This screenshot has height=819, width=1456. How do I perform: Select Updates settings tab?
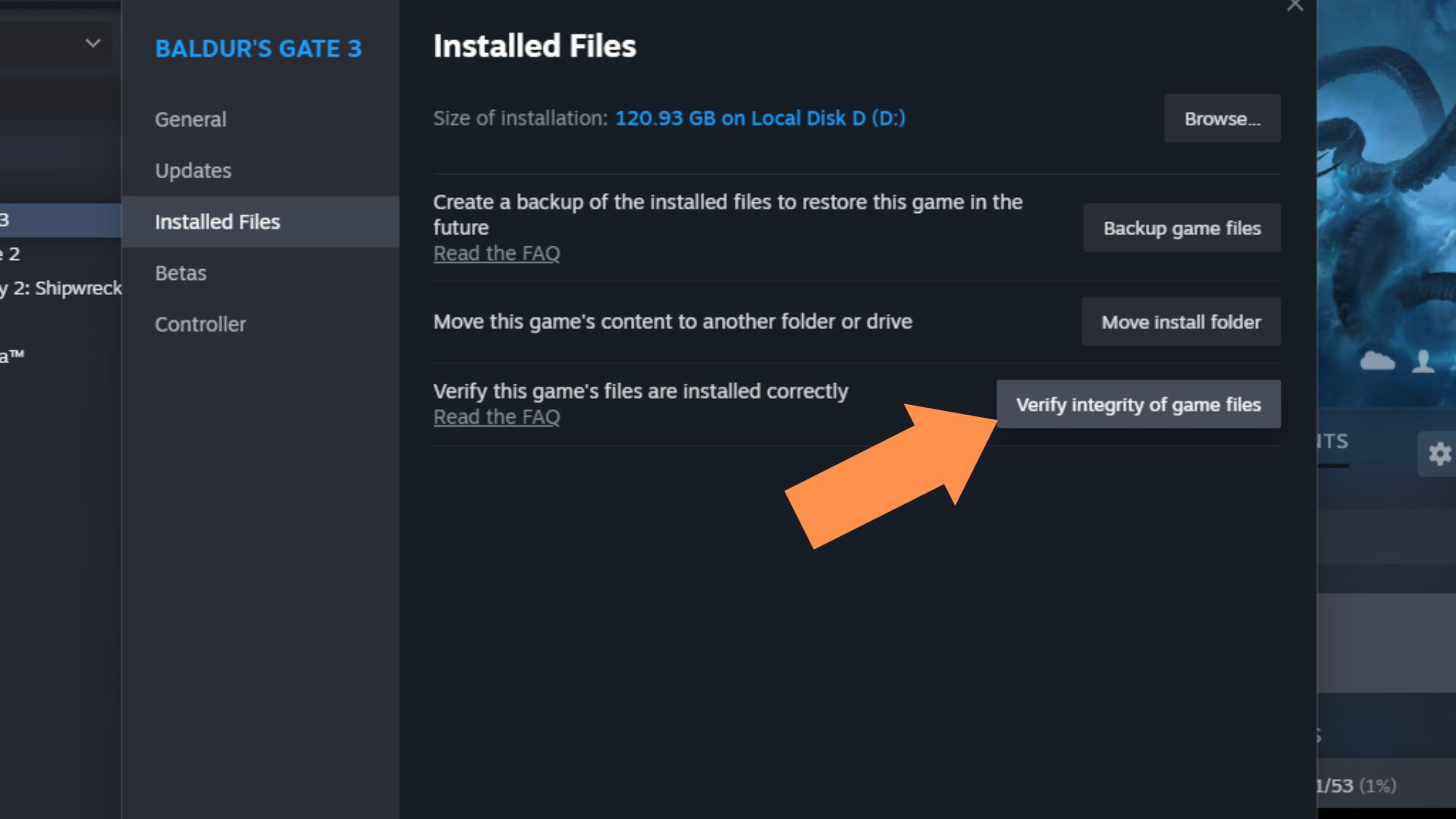coord(193,170)
